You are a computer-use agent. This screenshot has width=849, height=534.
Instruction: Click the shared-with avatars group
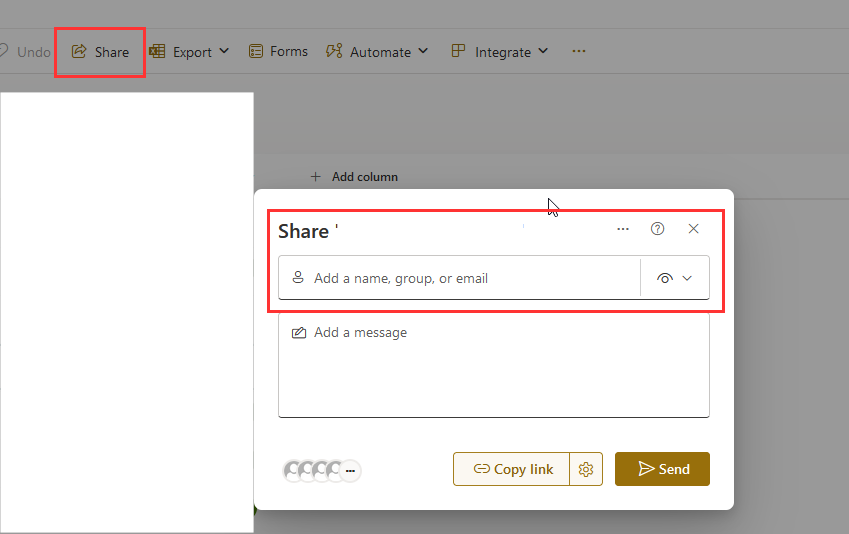point(322,471)
